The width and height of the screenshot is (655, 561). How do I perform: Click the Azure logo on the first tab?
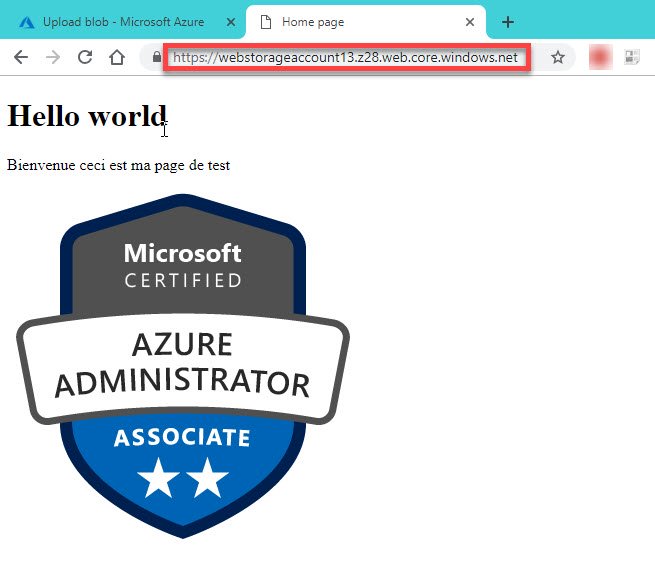point(27,22)
